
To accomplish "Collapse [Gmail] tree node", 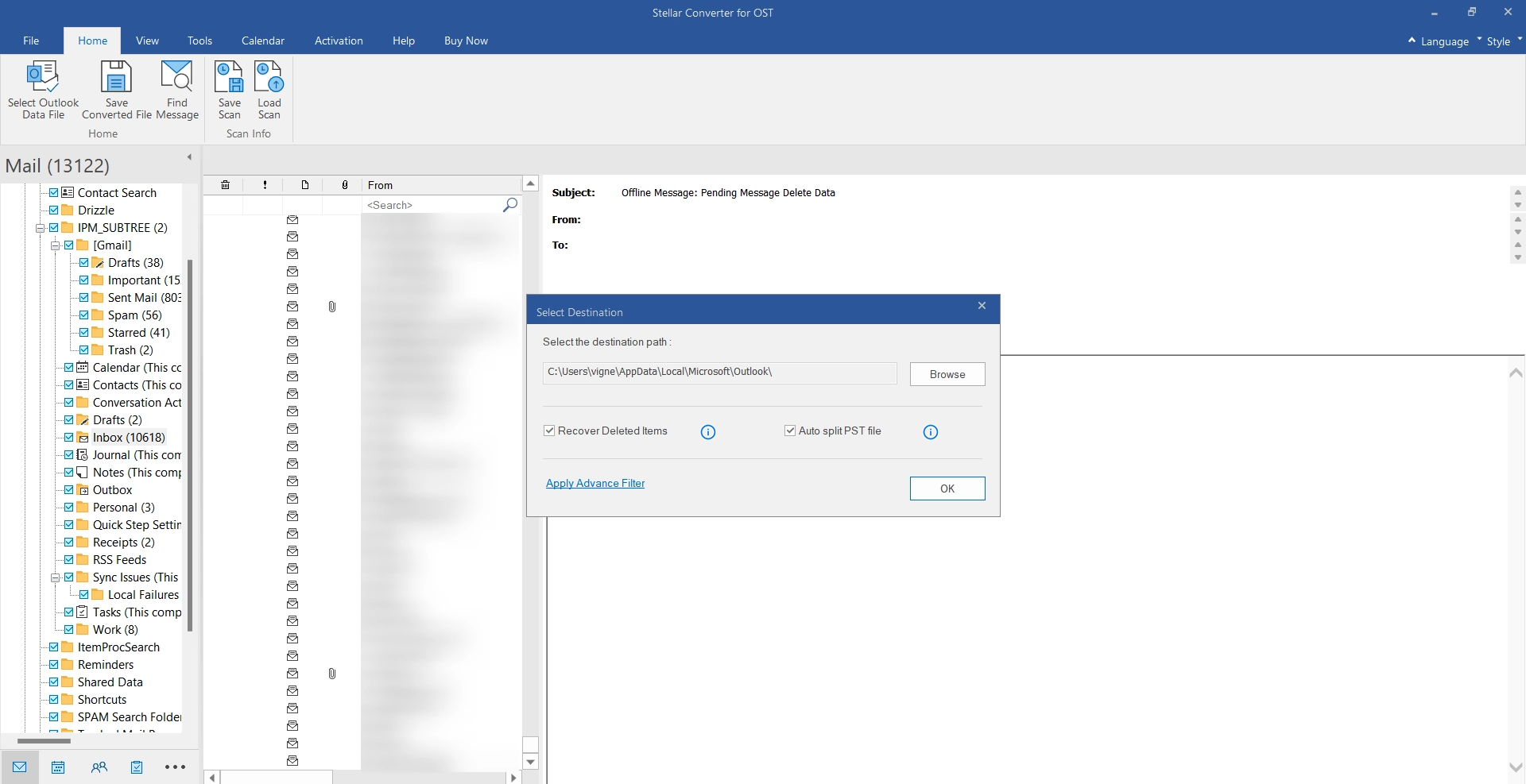I will pyautogui.click(x=55, y=245).
